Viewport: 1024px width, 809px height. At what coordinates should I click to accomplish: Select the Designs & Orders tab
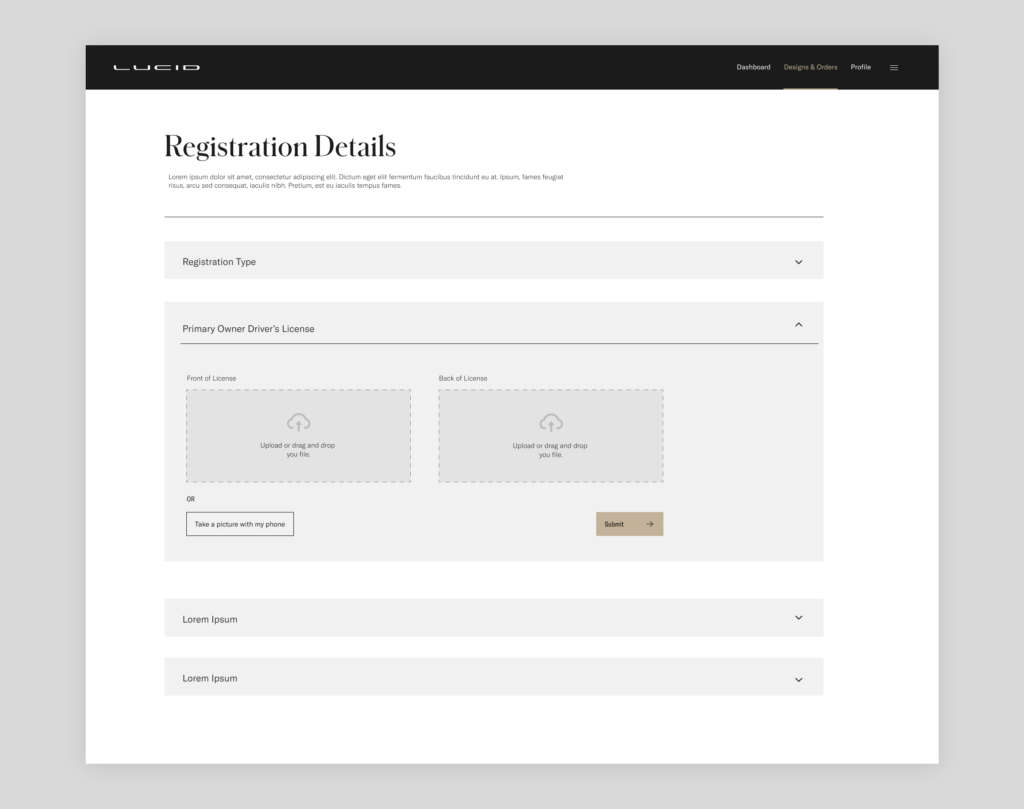tap(810, 67)
